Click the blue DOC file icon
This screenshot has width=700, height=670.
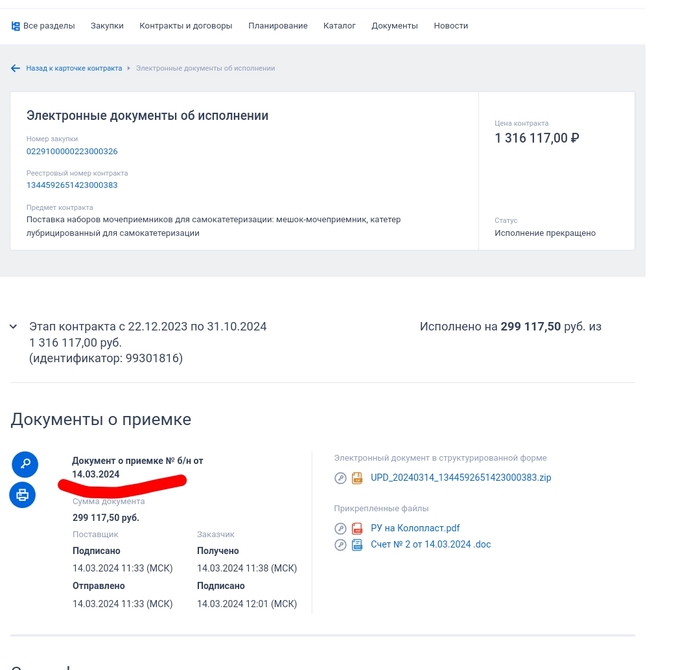(x=357, y=545)
